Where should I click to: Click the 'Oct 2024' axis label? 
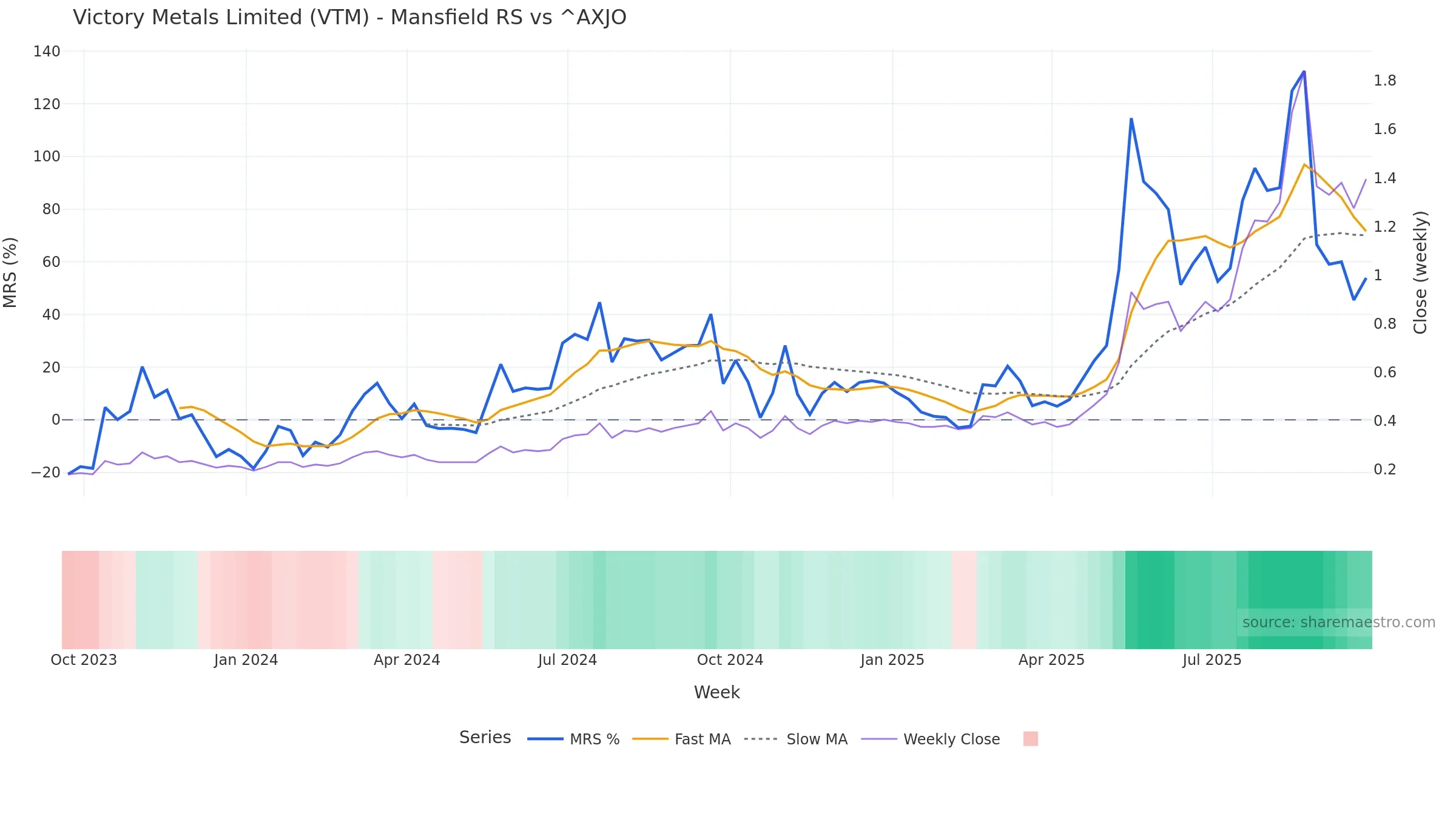(x=730, y=660)
